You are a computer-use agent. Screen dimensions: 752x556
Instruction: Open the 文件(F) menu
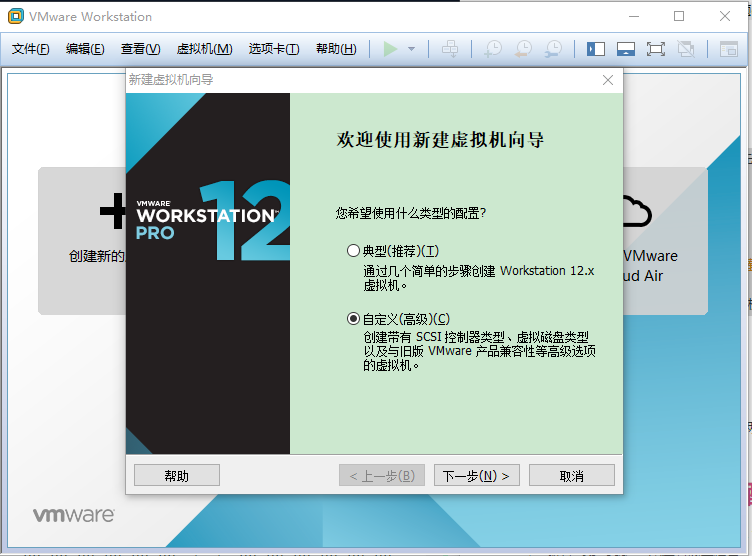pos(30,49)
